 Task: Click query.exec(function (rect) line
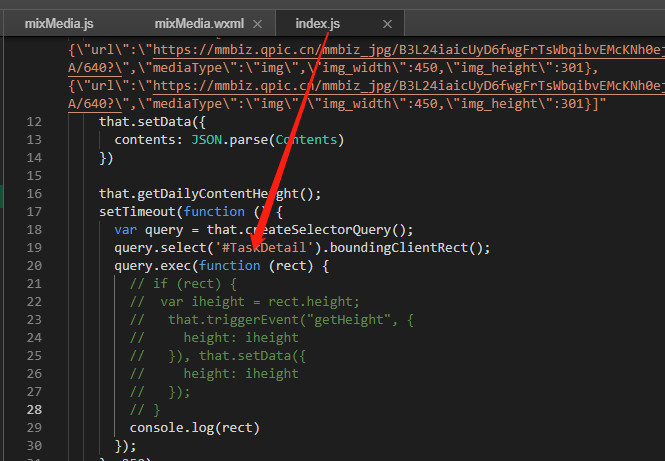(x=221, y=266)
